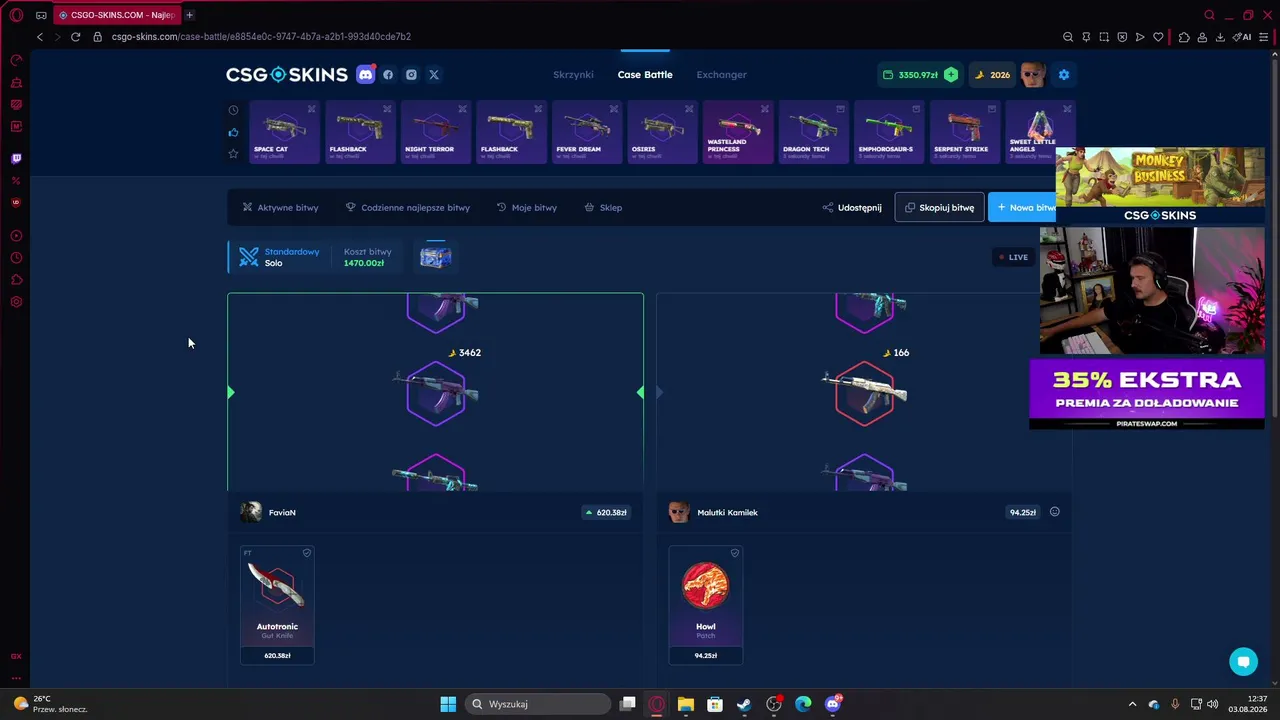
Task: Click the Opera menu logo
Action: (16, 15)
